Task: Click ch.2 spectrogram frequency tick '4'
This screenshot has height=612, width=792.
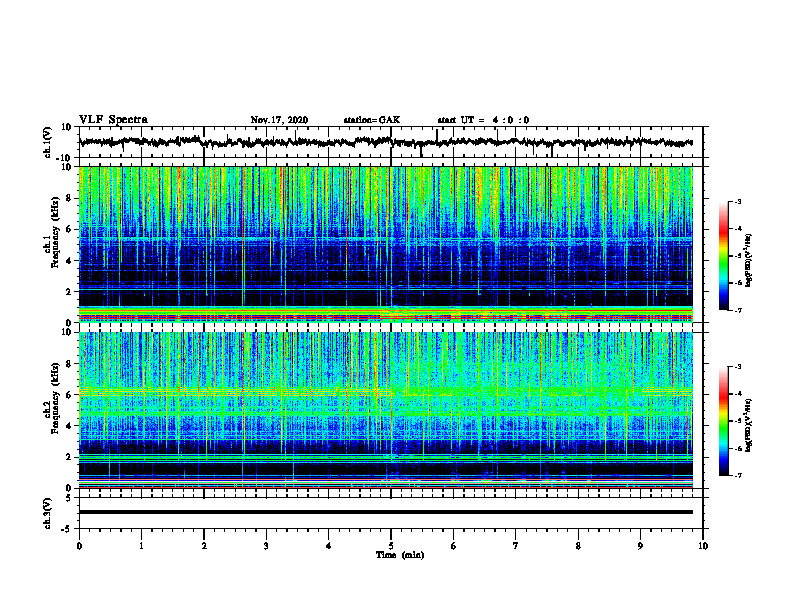Action: 69,426
